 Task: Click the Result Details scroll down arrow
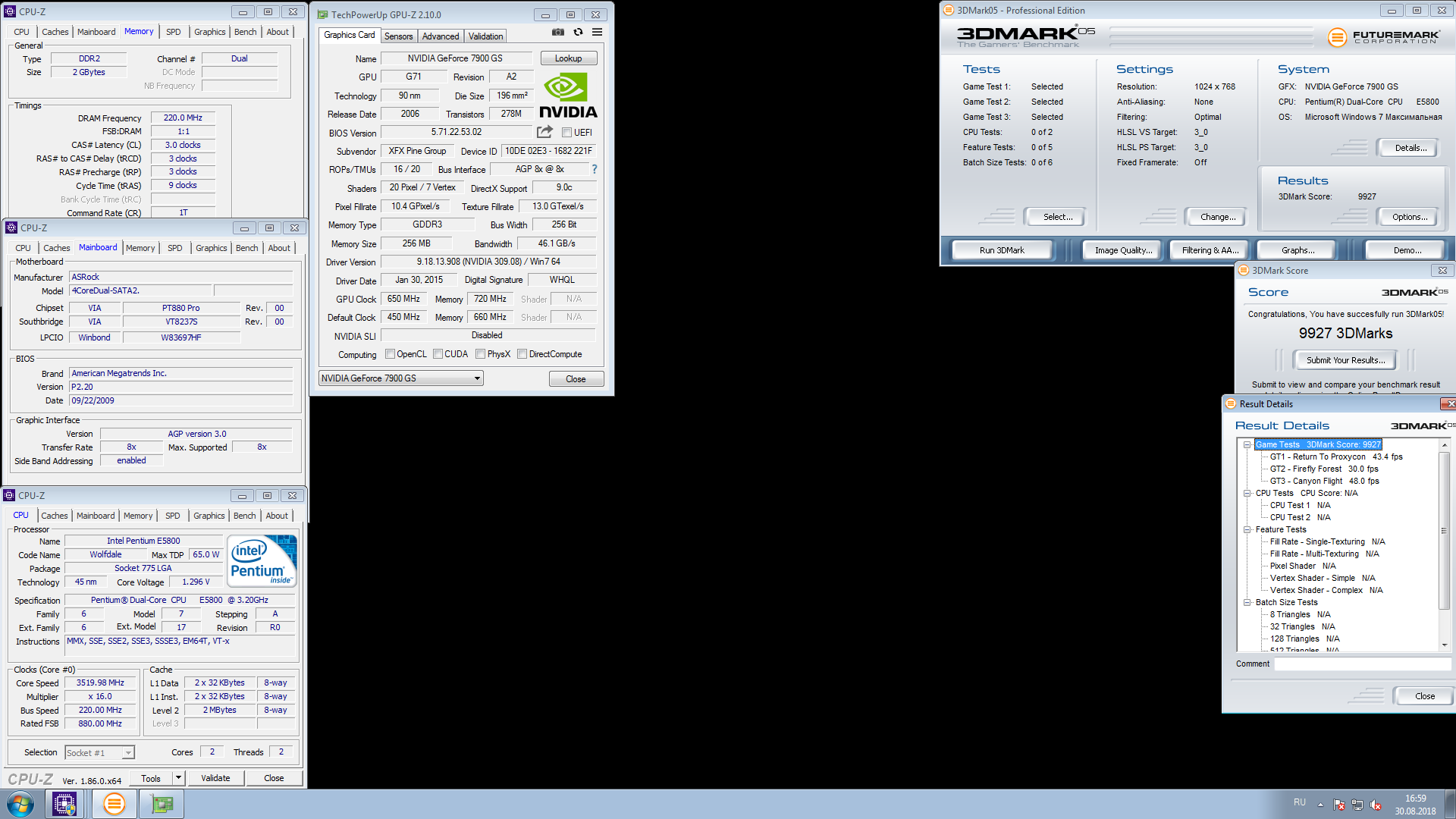pos(1444,645)
